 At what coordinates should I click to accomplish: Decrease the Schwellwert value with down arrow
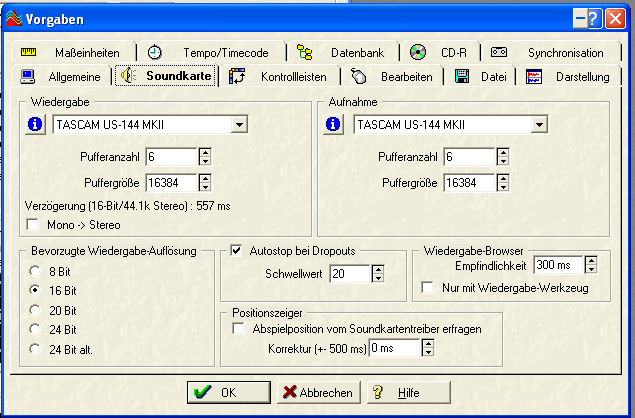pos(378,278)
